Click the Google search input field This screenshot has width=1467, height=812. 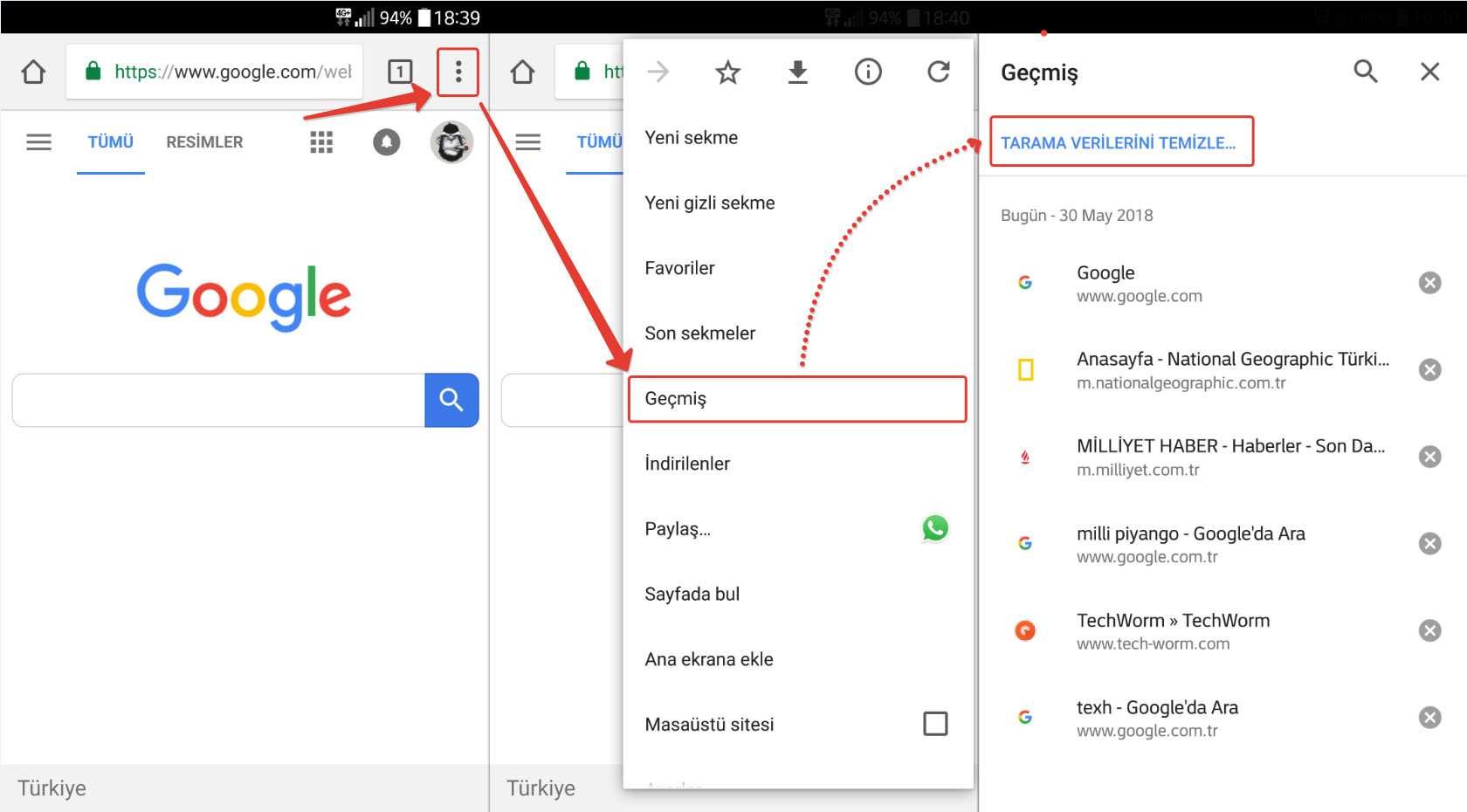[x=218, y=400]
